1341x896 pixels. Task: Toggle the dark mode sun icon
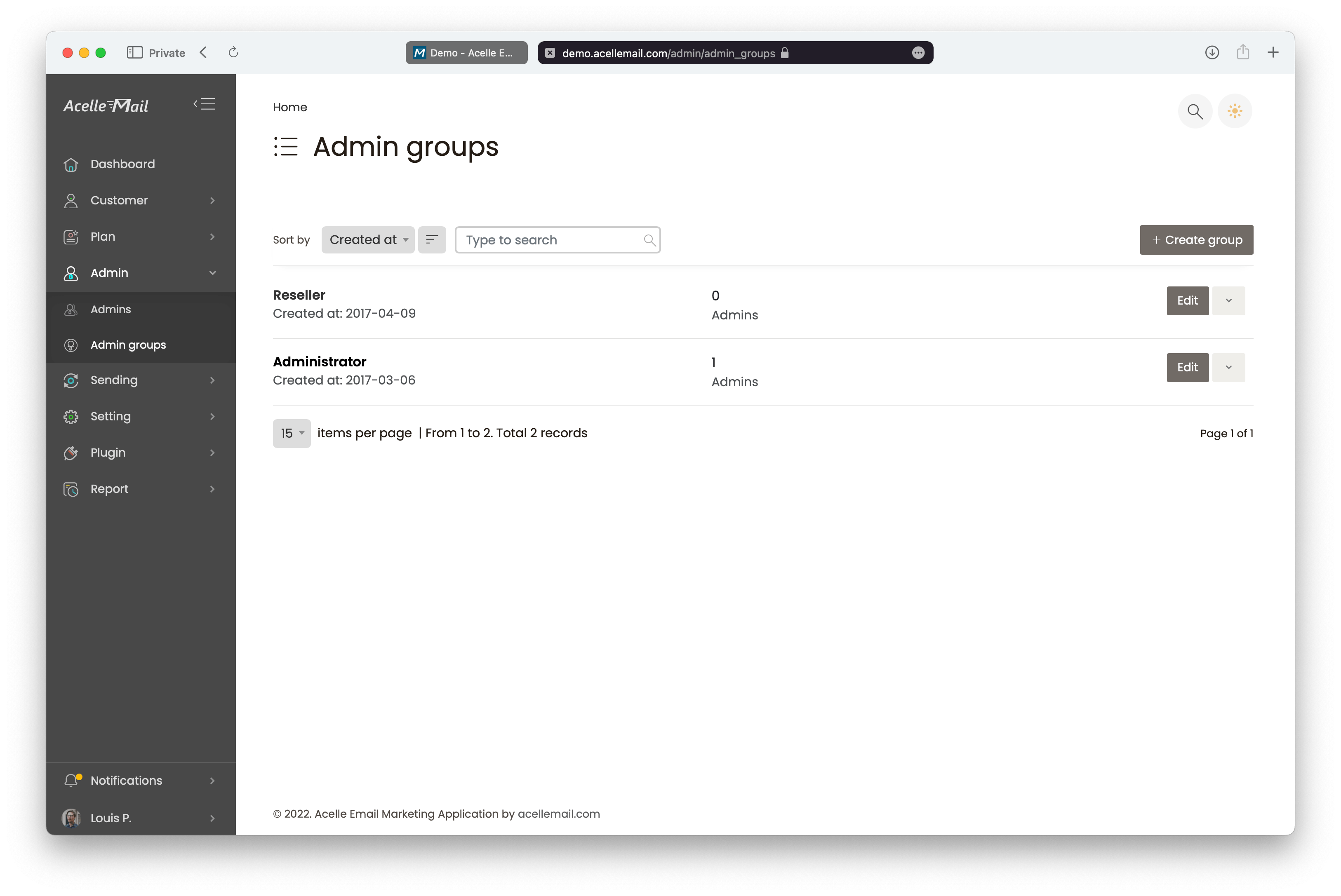[1236, 111]
